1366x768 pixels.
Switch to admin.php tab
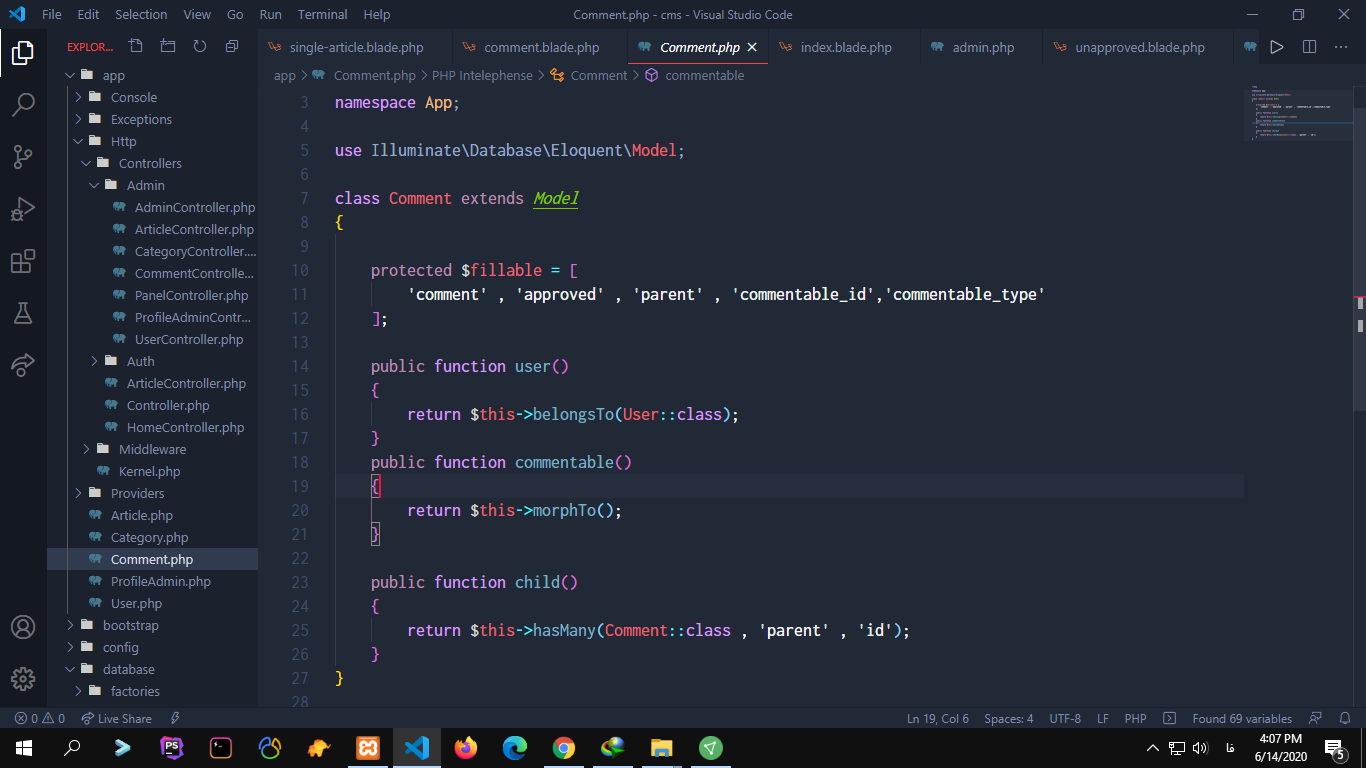[982, 47]
